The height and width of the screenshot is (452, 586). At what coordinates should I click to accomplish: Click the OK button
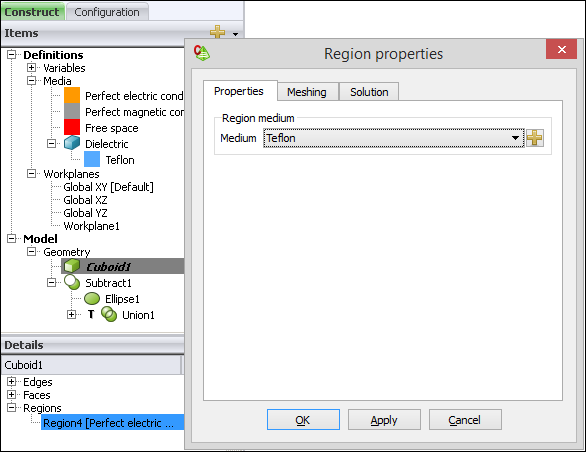pos(303,419)
